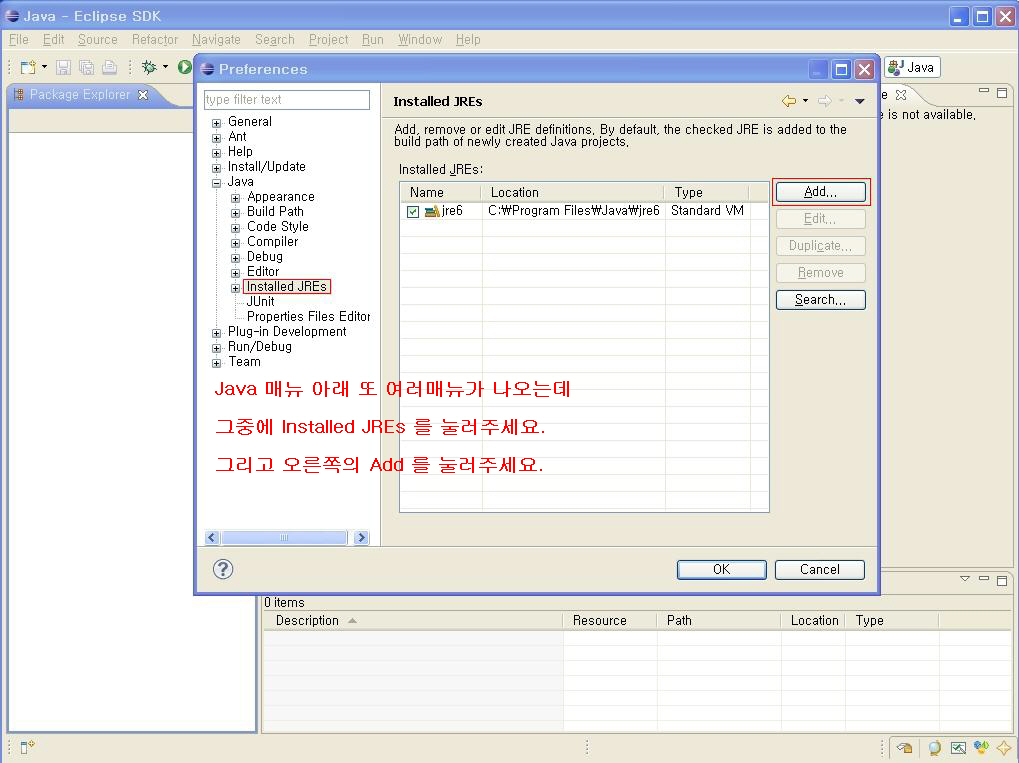Open the Project menu

328,40
